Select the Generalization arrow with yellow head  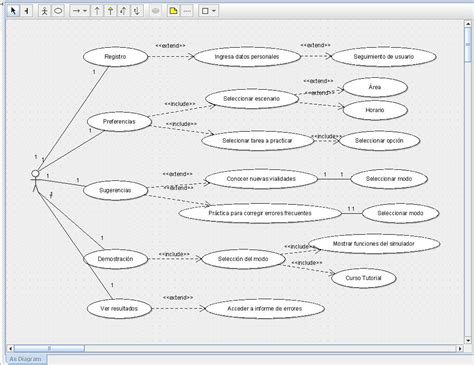tap(110, 11)
